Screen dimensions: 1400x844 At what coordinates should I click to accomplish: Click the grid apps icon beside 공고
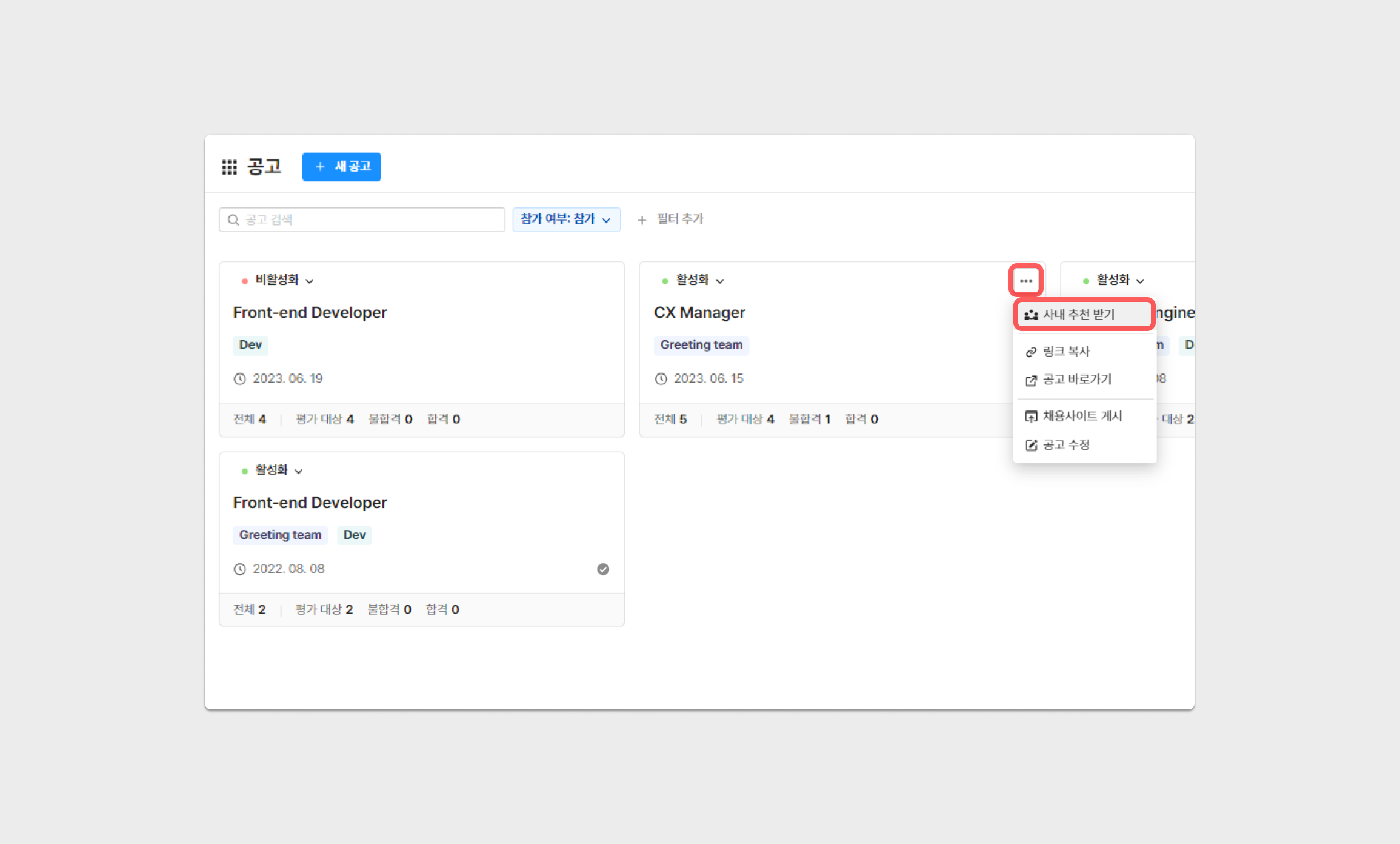pos(229,167)
